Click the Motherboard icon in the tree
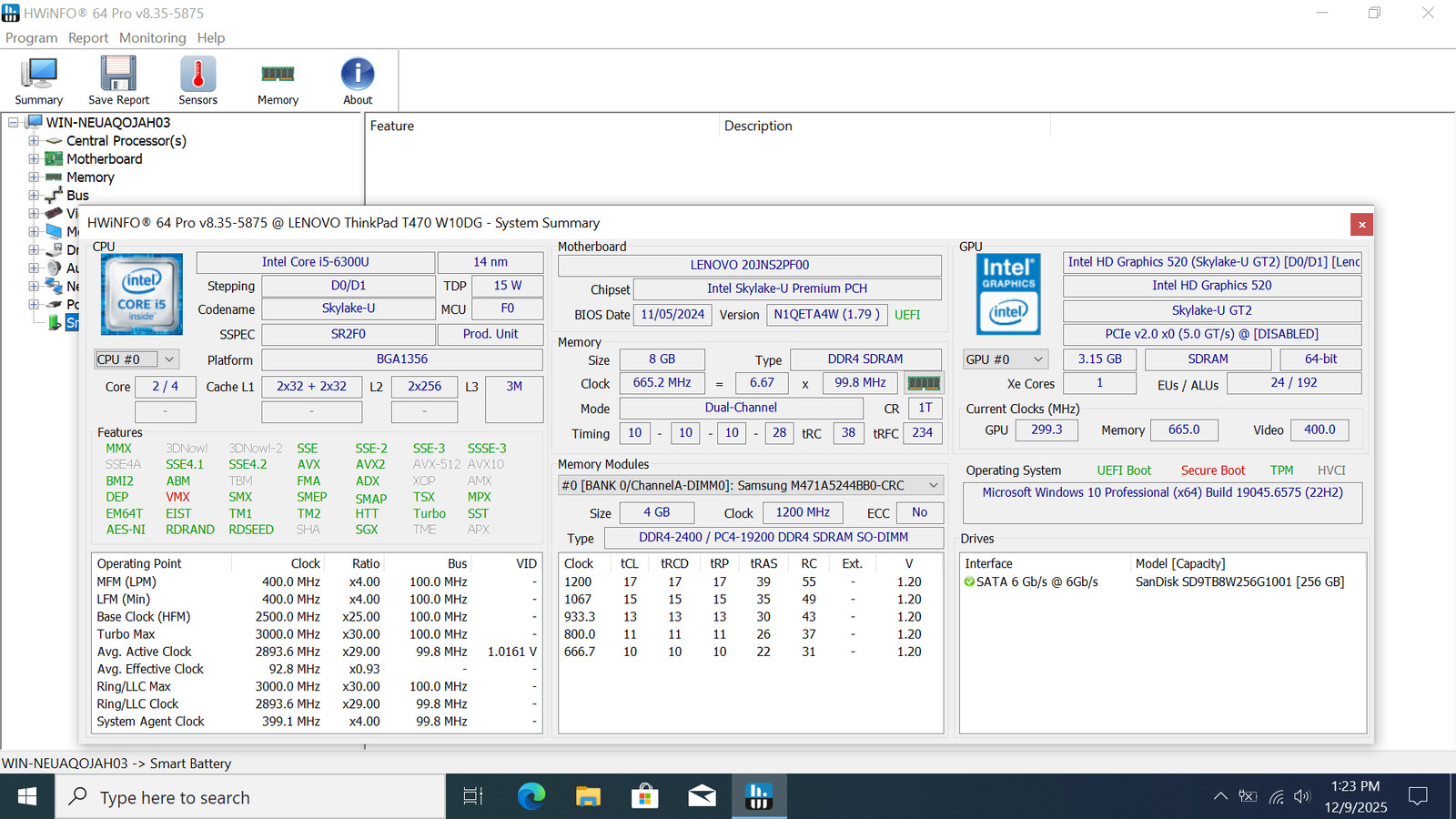This screenshot has height=819, width=1456. pyautogui.click(x=54, y=159)
